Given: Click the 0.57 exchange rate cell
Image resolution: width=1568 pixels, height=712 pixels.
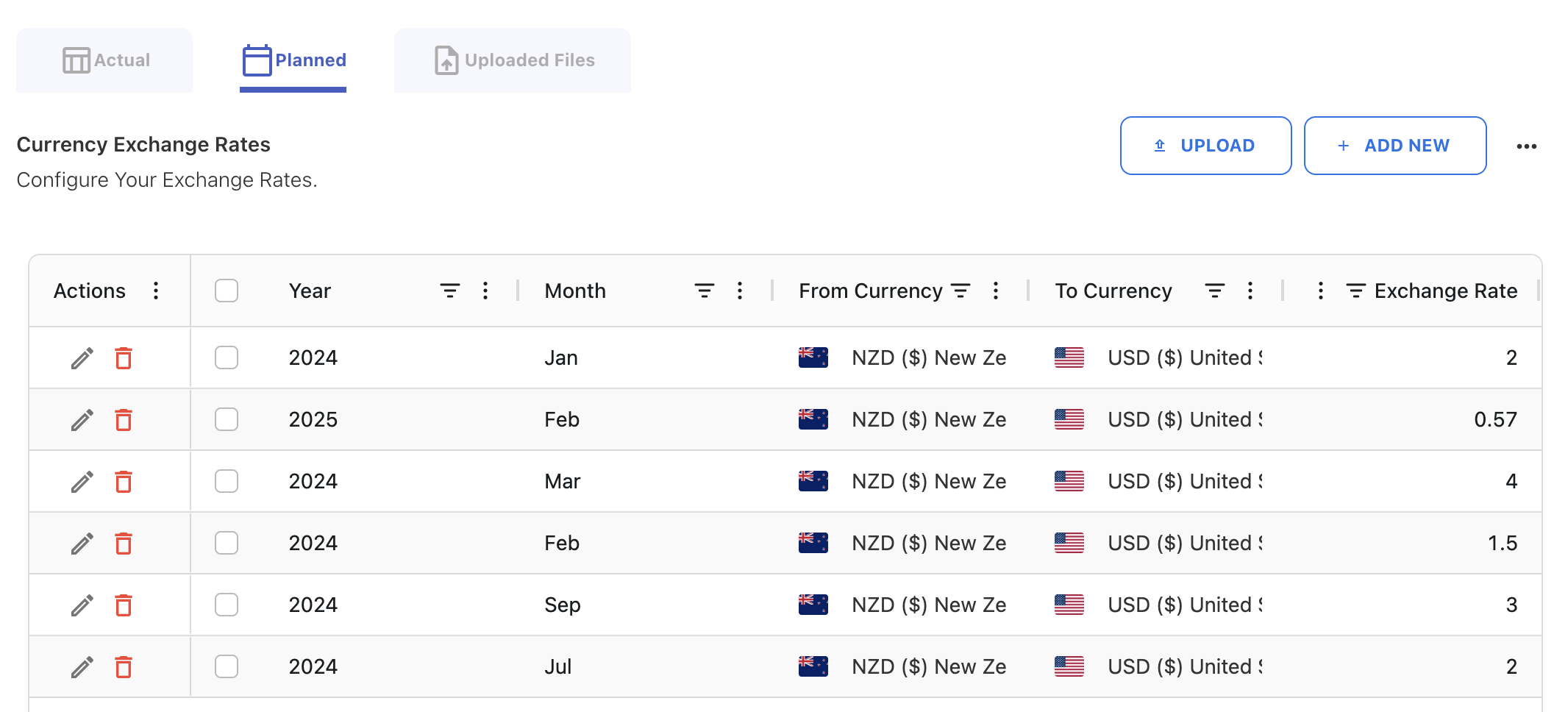Looking at the screenshot, I should tap(1494, 419).
